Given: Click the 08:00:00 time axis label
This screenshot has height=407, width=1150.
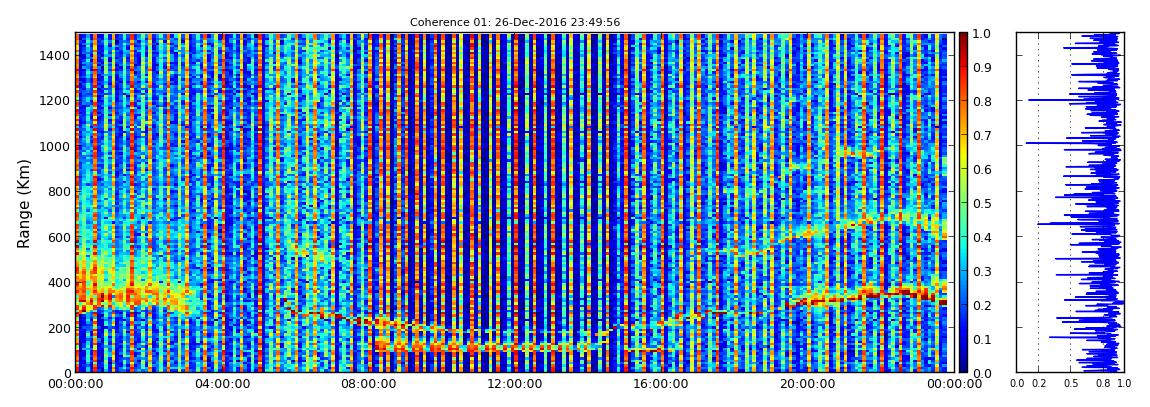Looking at the screenshot, I should coord(366,384).
